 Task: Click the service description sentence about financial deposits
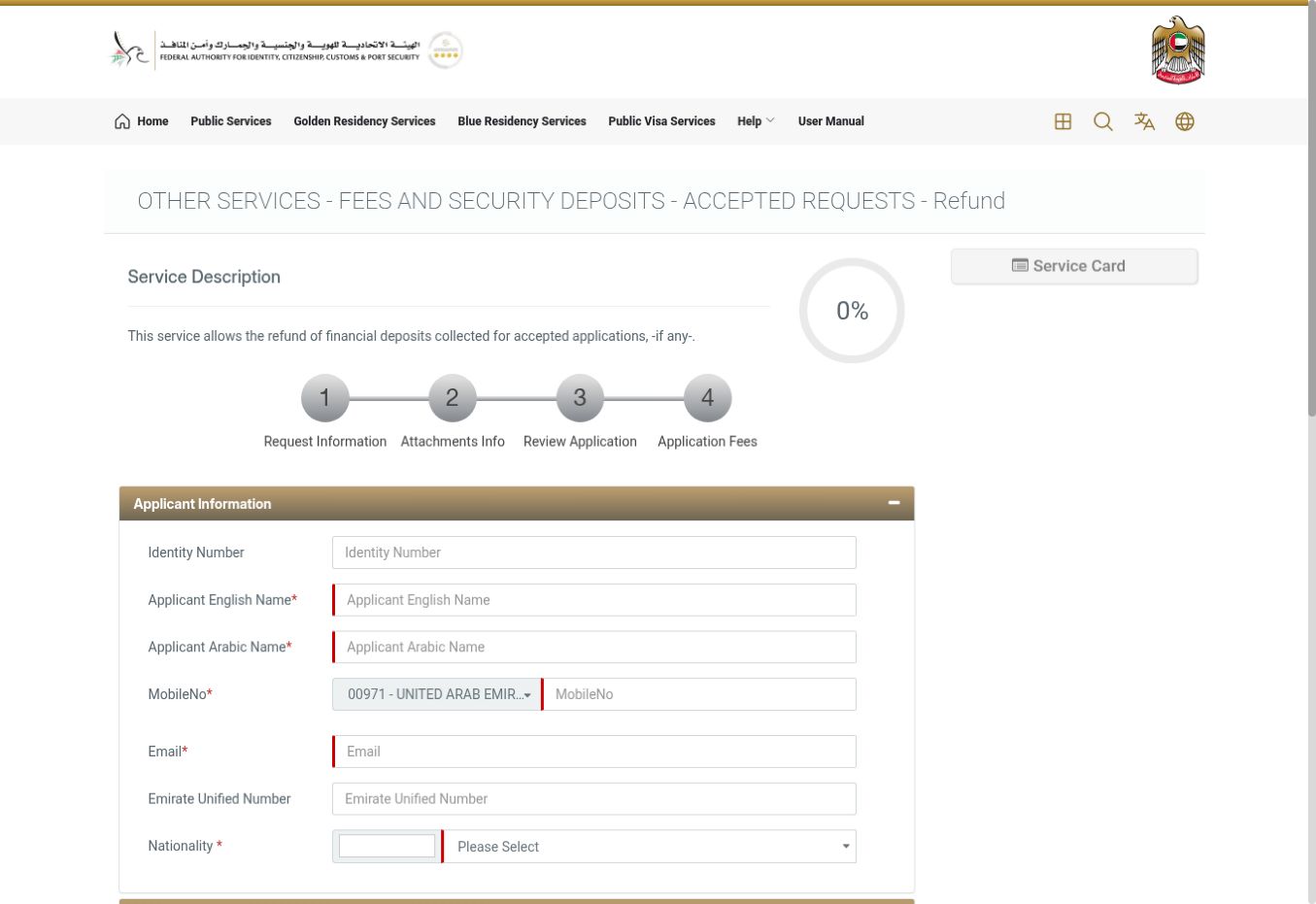click(x=412, y=336)
